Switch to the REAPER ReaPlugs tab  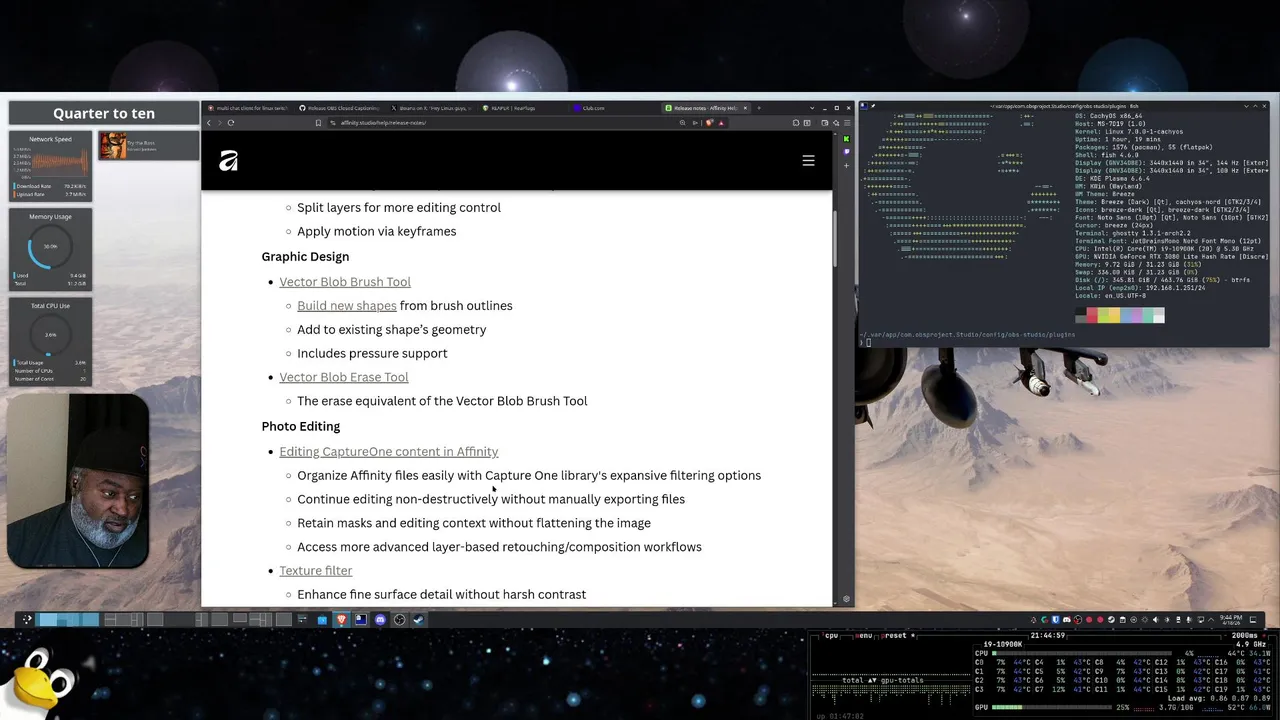pos(522,108)
